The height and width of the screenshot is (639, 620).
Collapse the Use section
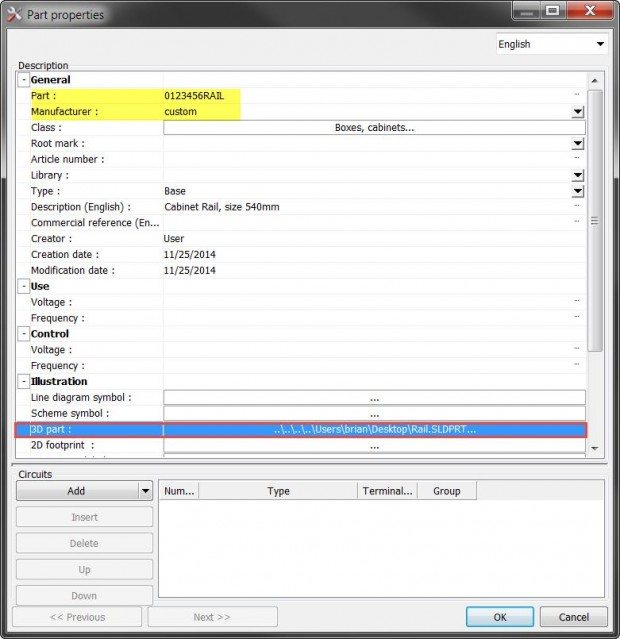[x=23, y=286]
